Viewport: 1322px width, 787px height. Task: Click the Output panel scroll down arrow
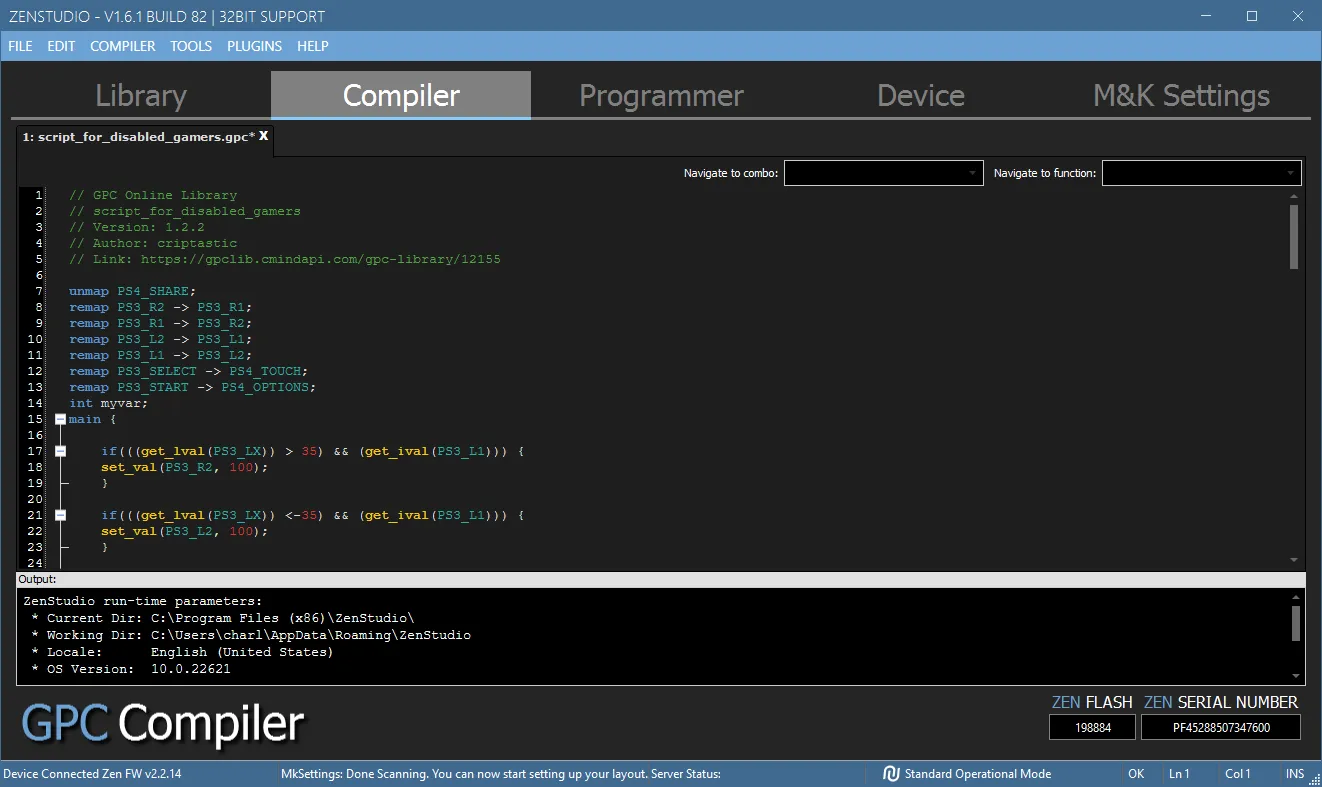tap(1295, 676)
